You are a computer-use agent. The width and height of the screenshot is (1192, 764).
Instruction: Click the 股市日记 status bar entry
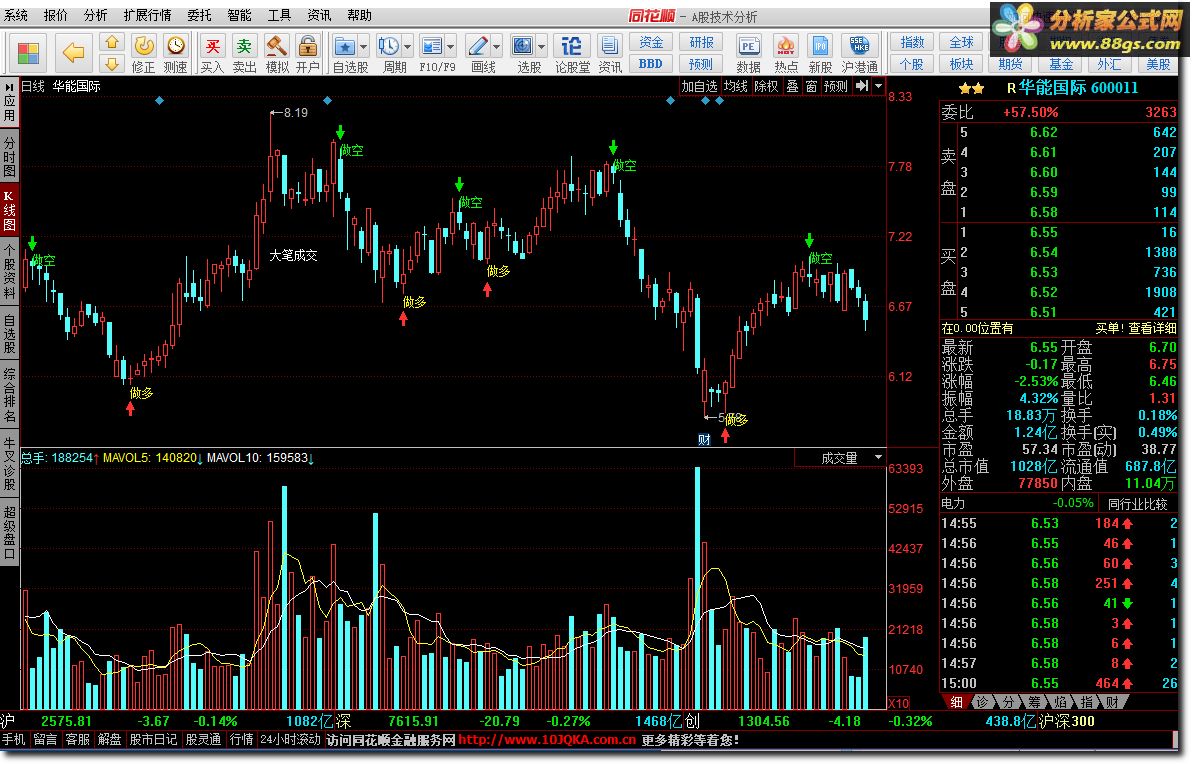(x=153, y=739)
